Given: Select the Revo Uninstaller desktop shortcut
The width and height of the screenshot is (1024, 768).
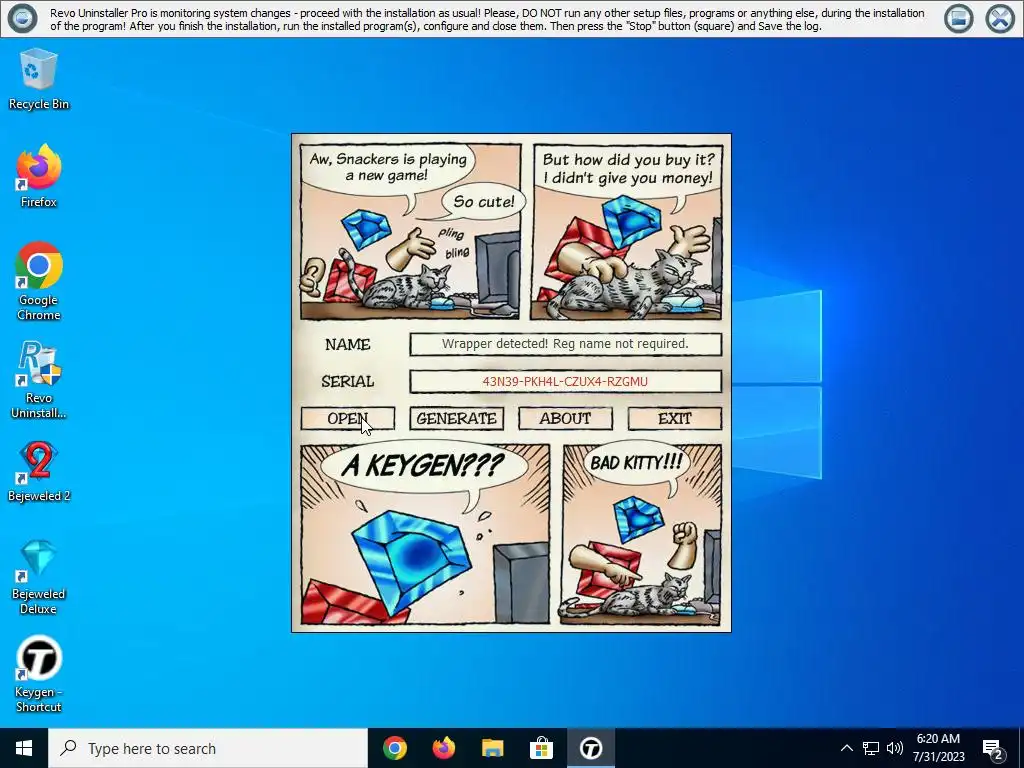Looking at the screenshot, I should click(39, 379).
